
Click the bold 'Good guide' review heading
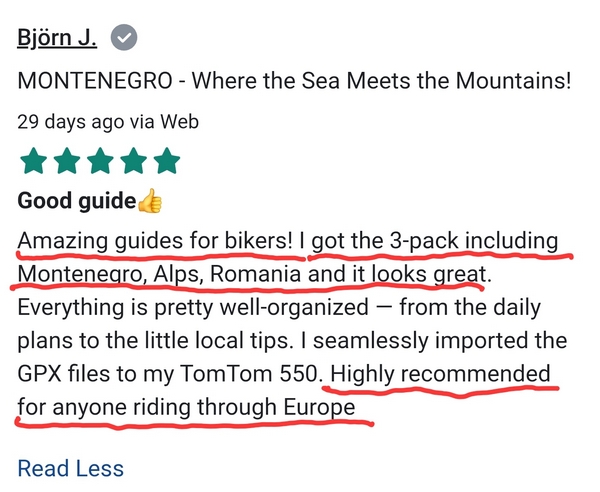[x=77, y=200]
